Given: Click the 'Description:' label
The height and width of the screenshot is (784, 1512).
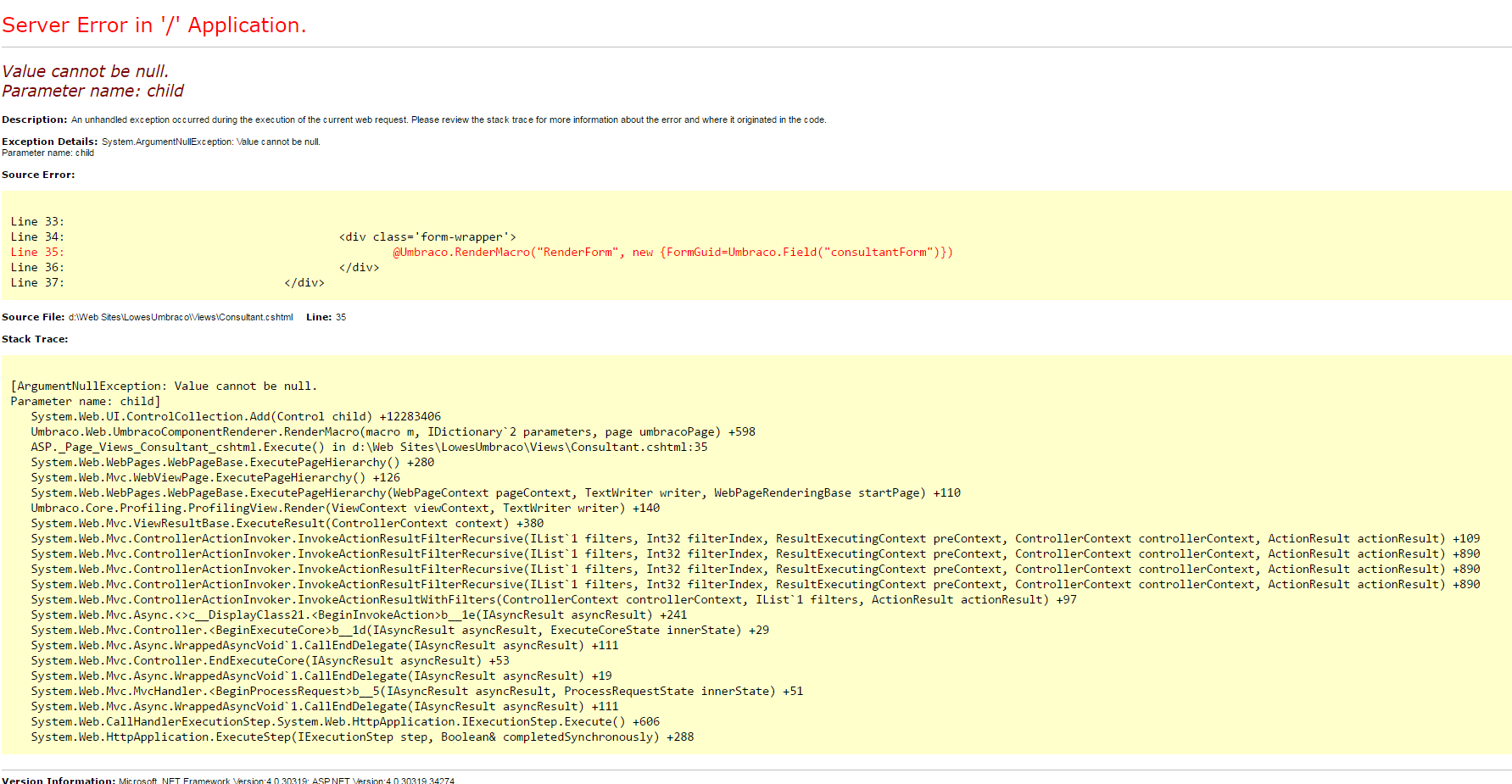Looking at the screenshot, I should [x=34, y=120].
